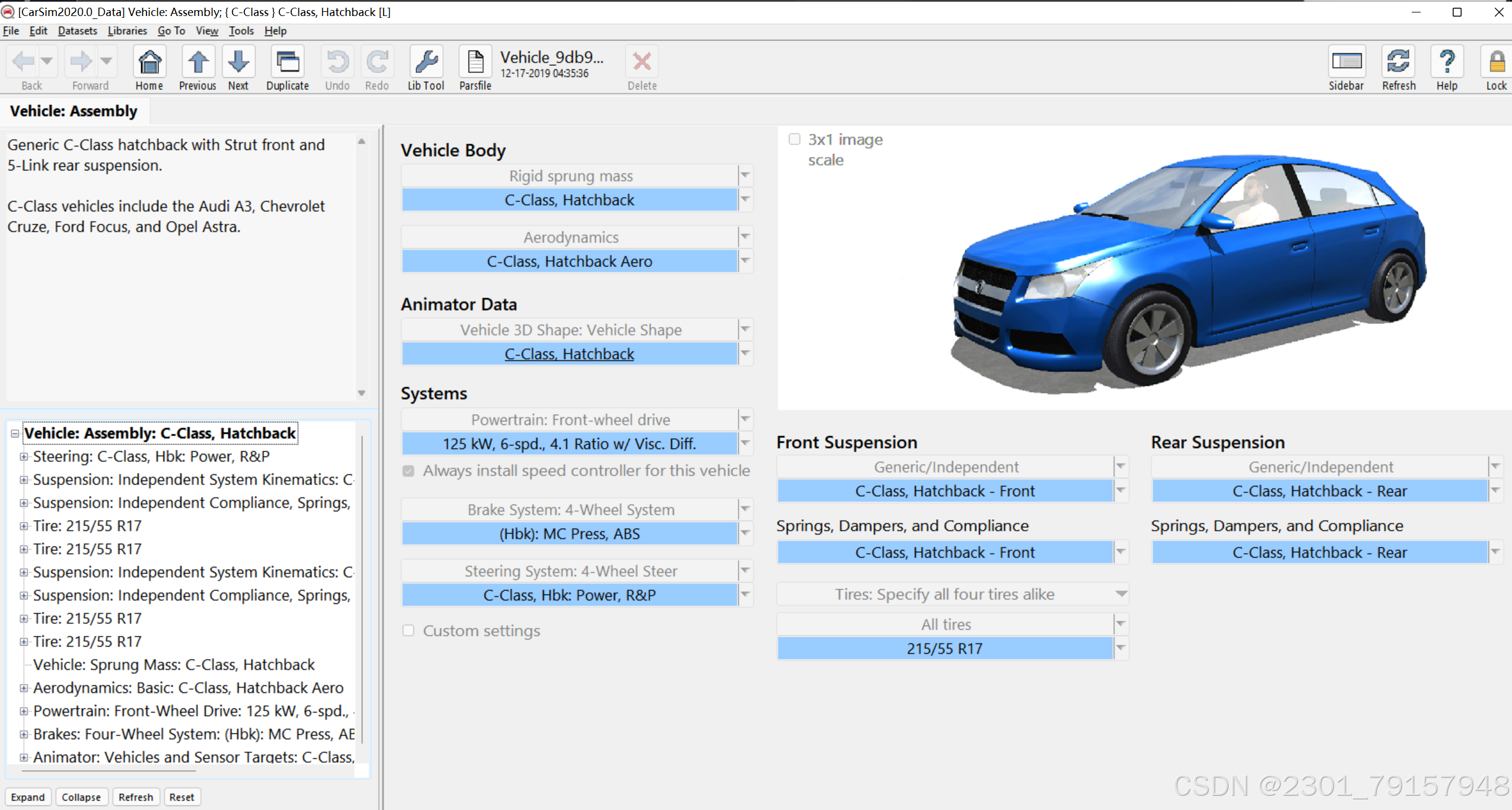Open C-Class, Hatchback vehicle shape link
Screen dimensions: 1512x810
569,354
